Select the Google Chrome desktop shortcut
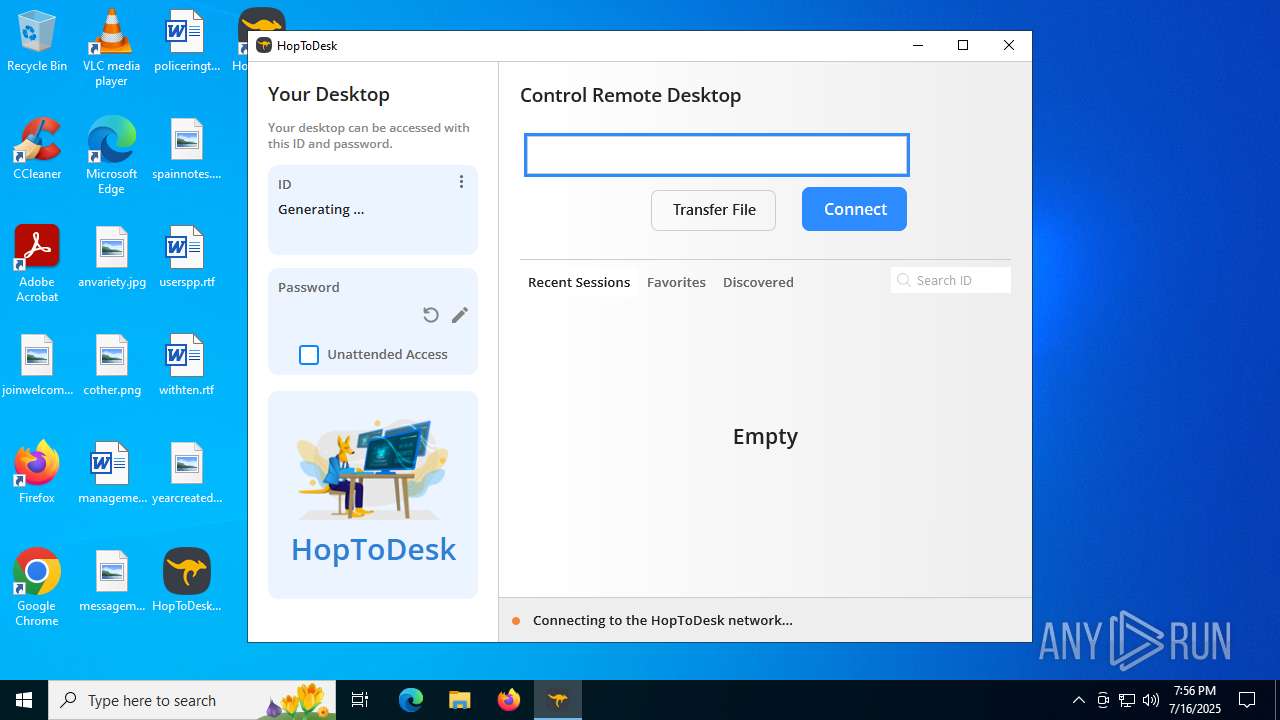This screenshot has width=1280, height=720. (37, 588)
